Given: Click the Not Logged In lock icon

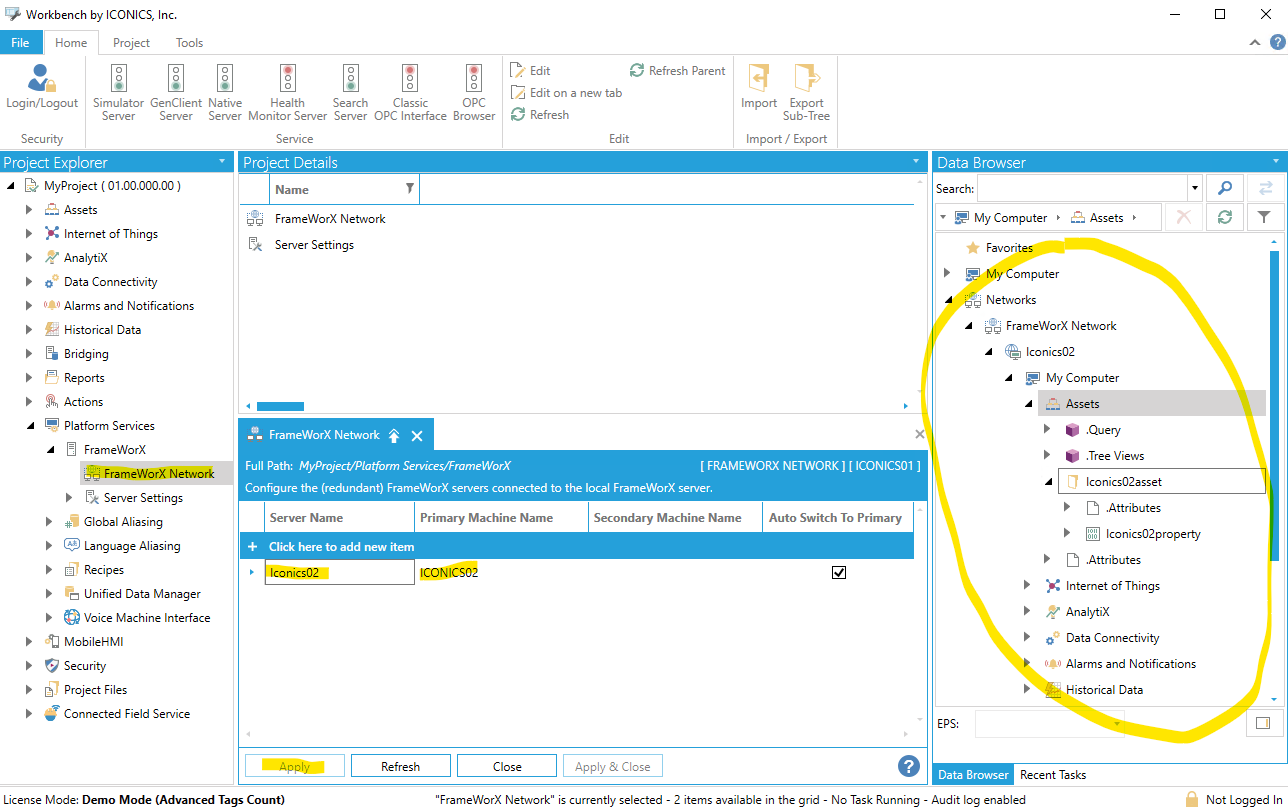Looking at the screenshot, I should click(x=1192, y=799).
